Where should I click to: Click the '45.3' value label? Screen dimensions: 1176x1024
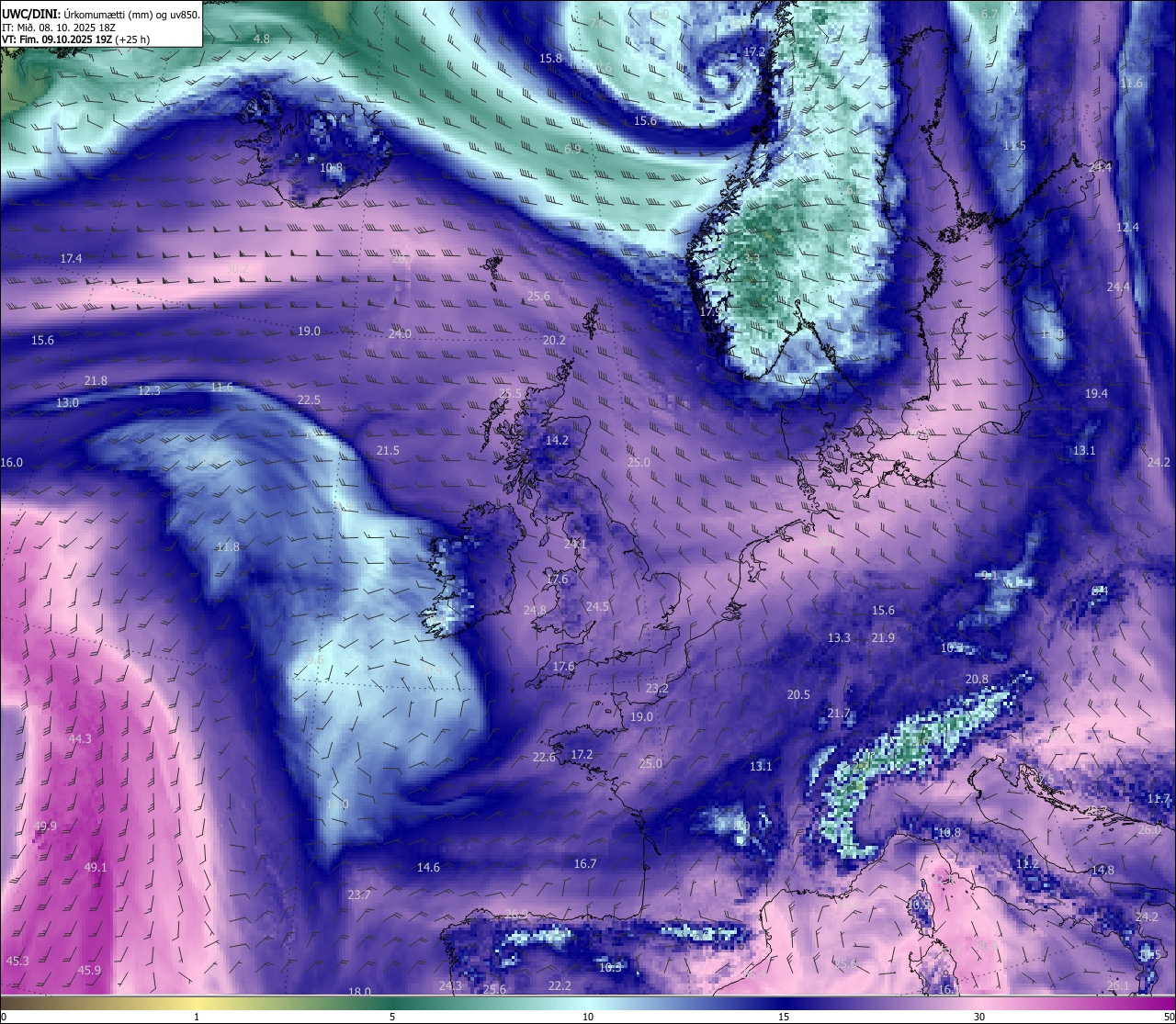pos(17,962)
